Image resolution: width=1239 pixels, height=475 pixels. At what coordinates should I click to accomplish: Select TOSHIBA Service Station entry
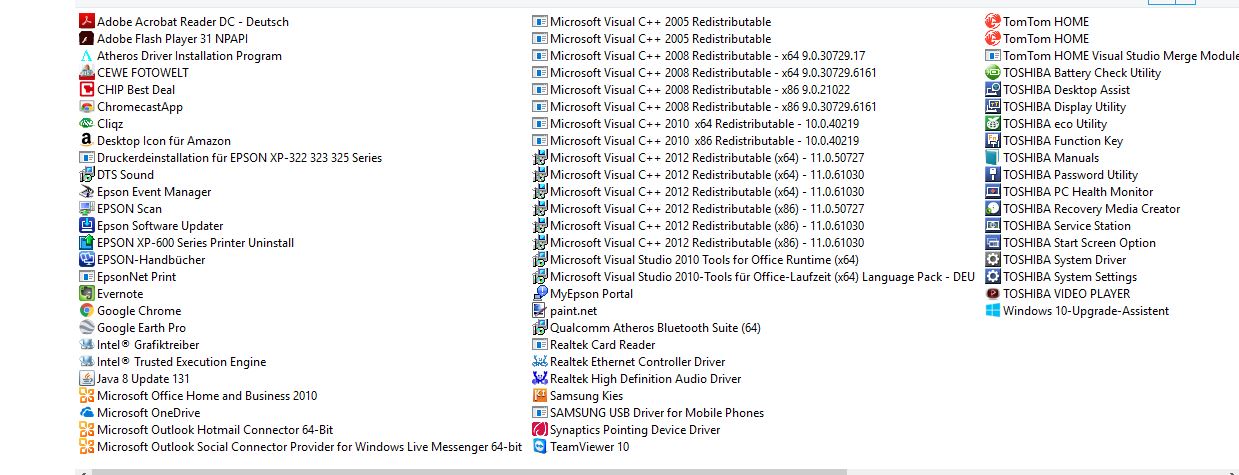(x=1059, y=225)
